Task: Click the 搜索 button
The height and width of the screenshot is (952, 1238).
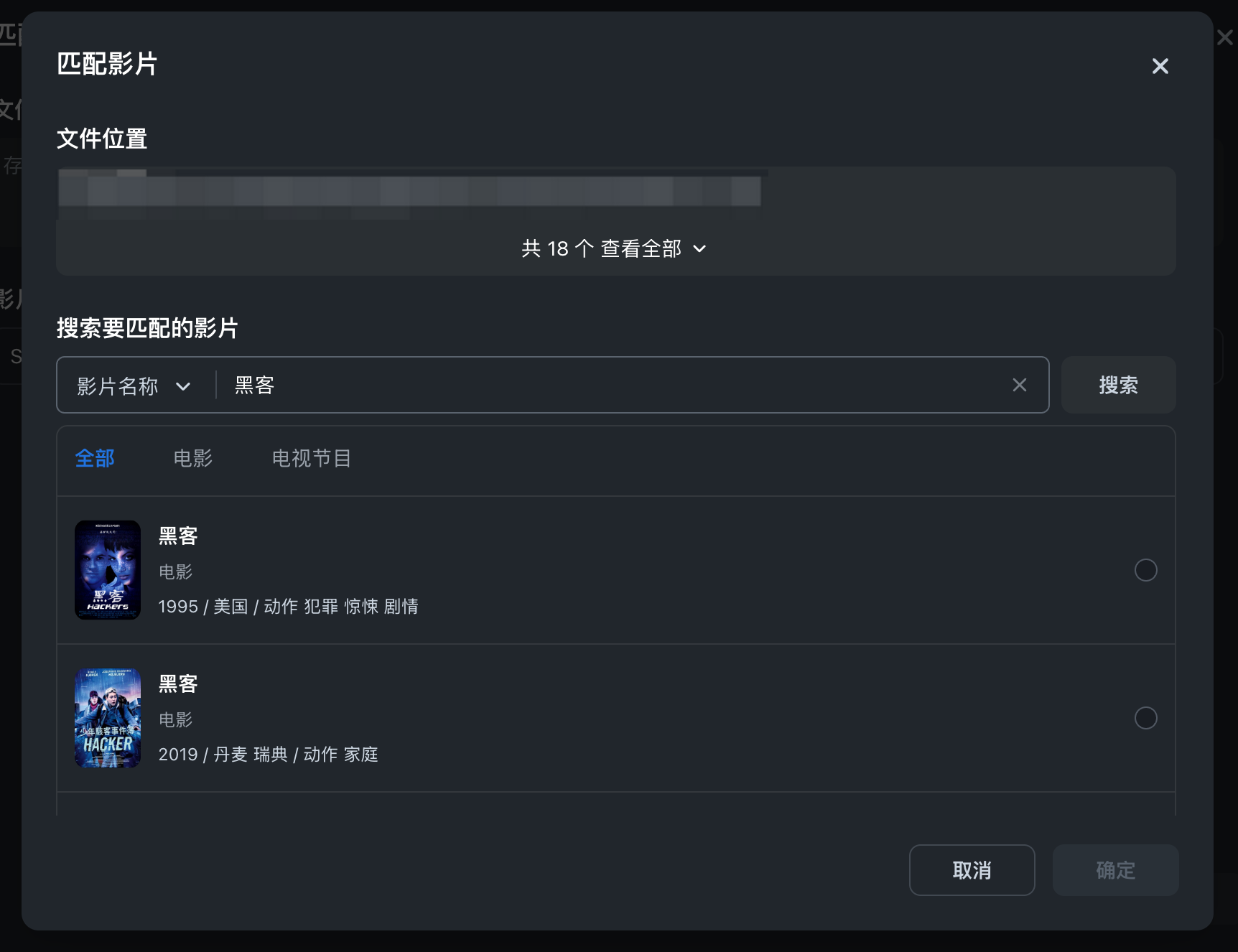Action: pos(1118,386)
